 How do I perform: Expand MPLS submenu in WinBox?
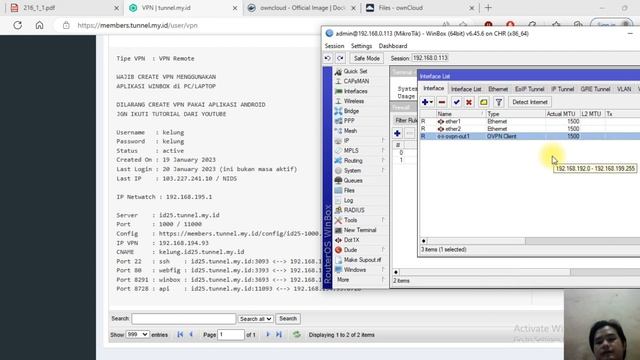(x=359, y=151)
